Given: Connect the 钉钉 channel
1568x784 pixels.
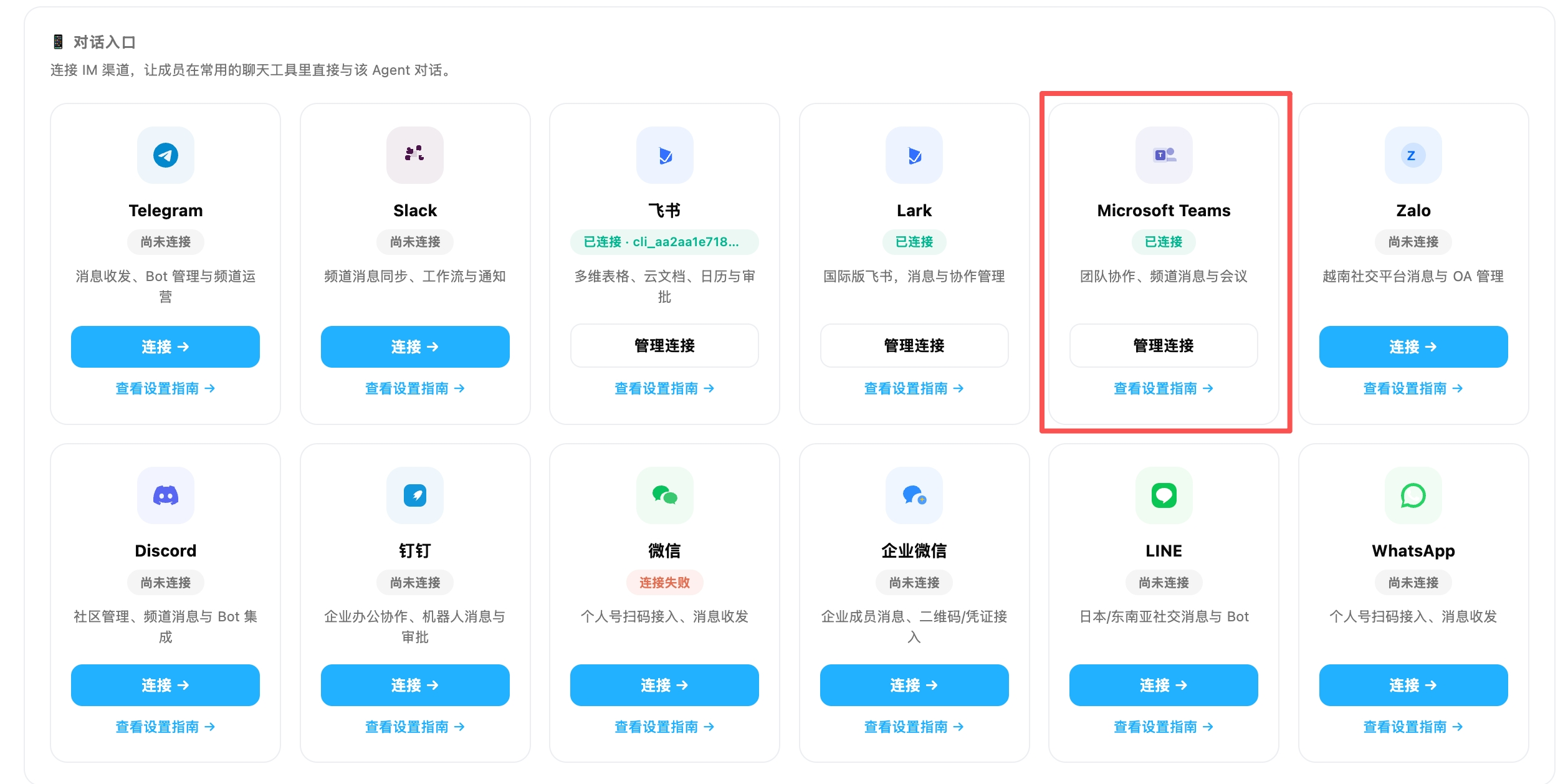Looking at the screenshot, I should coord(415,685).
